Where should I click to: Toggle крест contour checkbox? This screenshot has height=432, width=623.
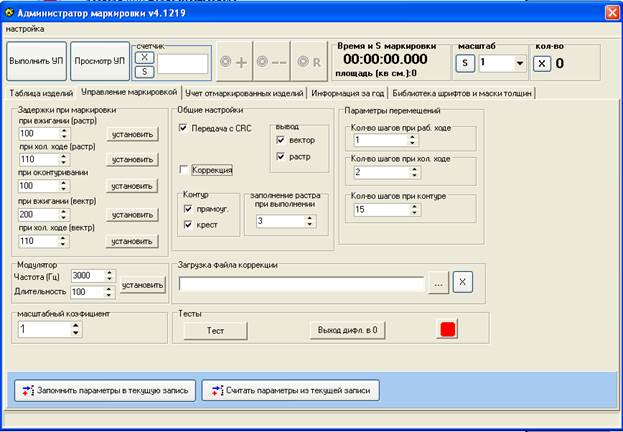(x=188, y=225)
